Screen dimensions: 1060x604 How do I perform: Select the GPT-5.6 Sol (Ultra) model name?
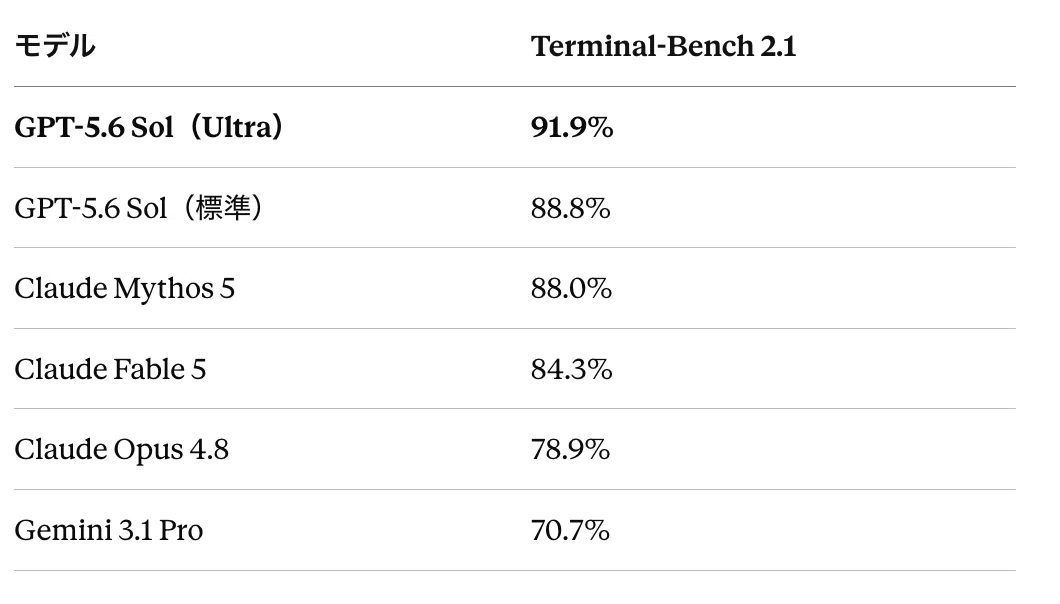click(149, 126)
